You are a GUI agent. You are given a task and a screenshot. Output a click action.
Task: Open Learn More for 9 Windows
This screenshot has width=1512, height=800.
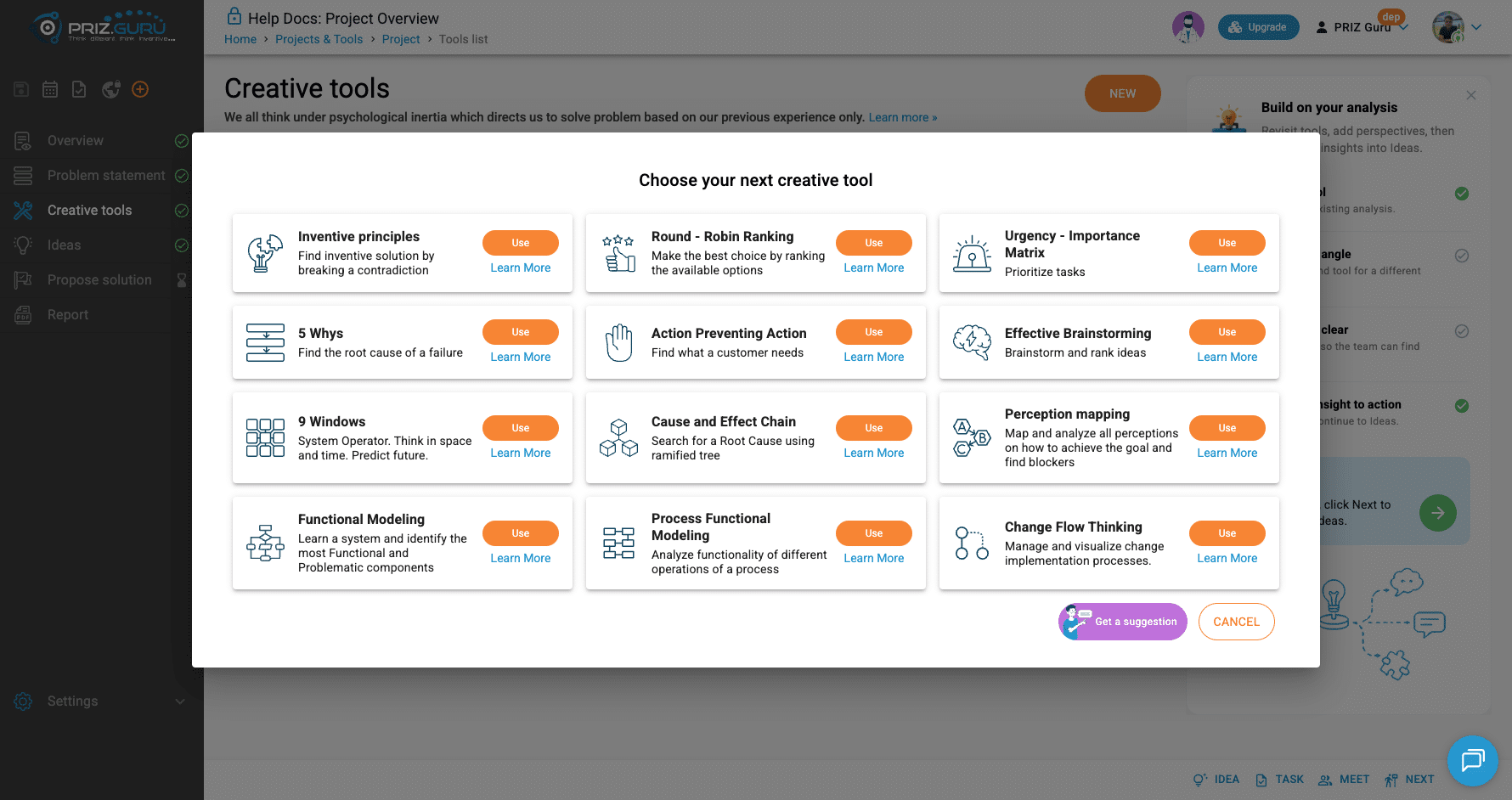tap(520, 453)
